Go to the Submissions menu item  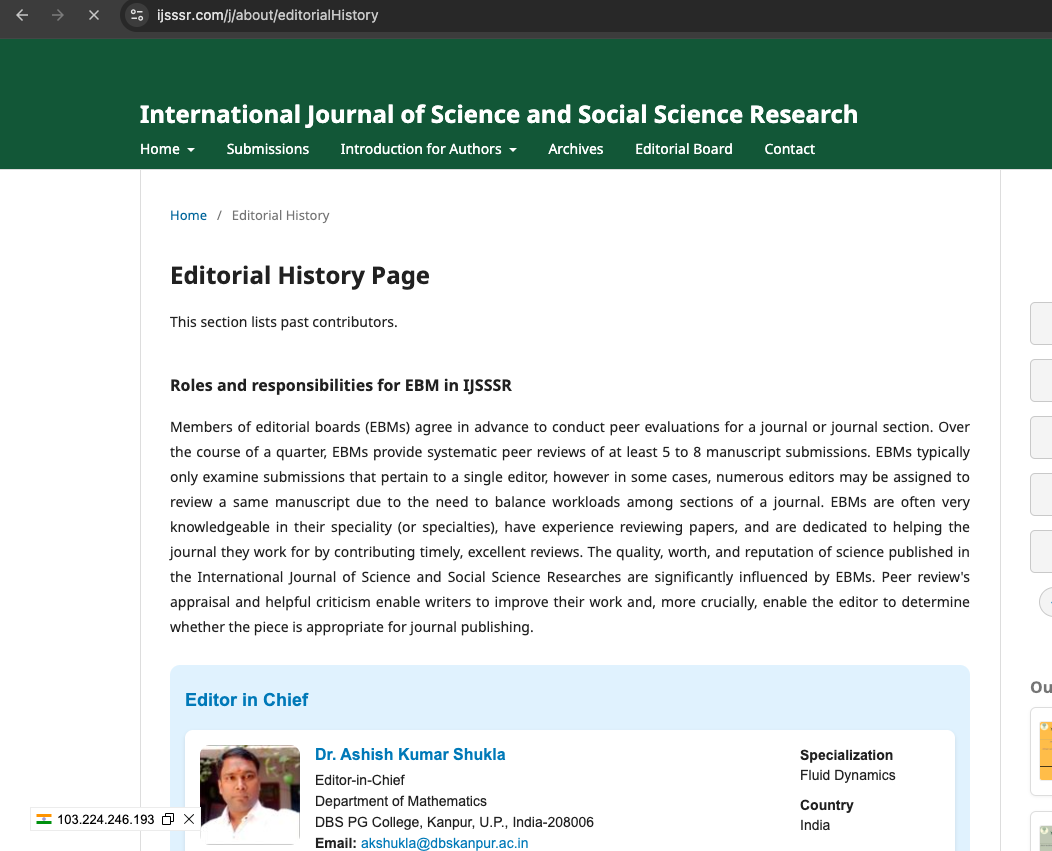point(268,149)
